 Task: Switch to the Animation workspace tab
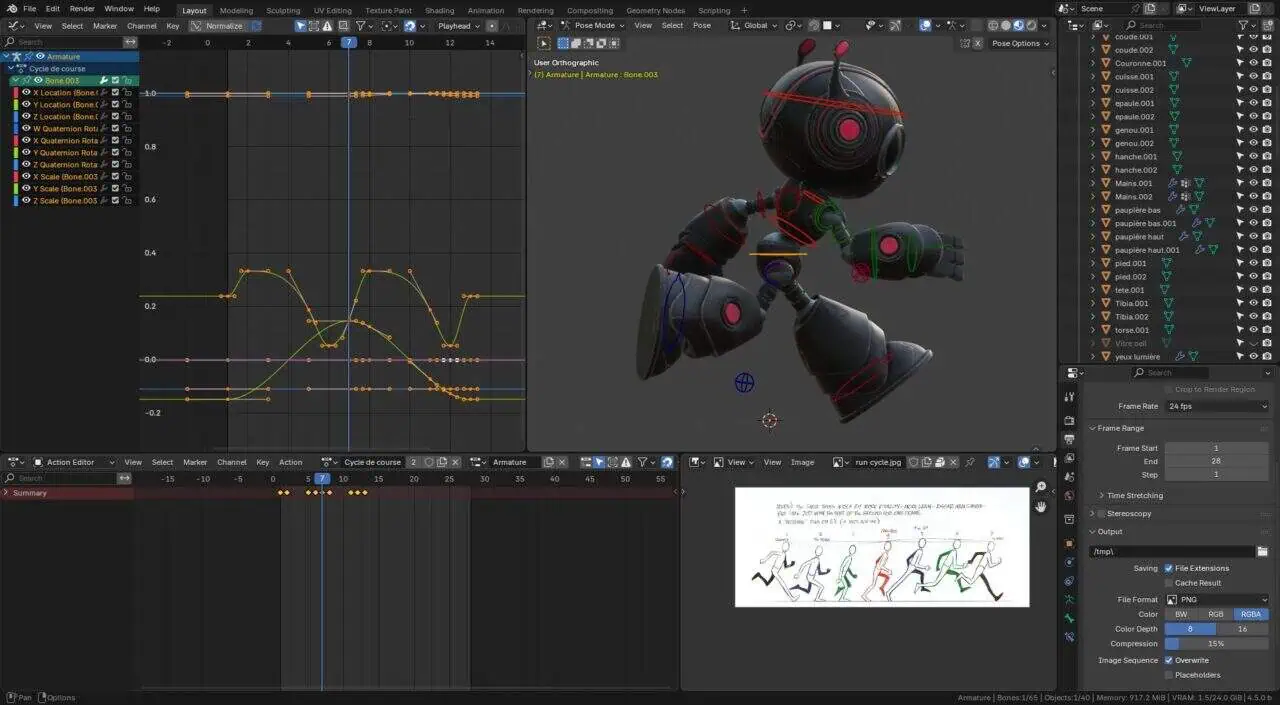(486, 10)
